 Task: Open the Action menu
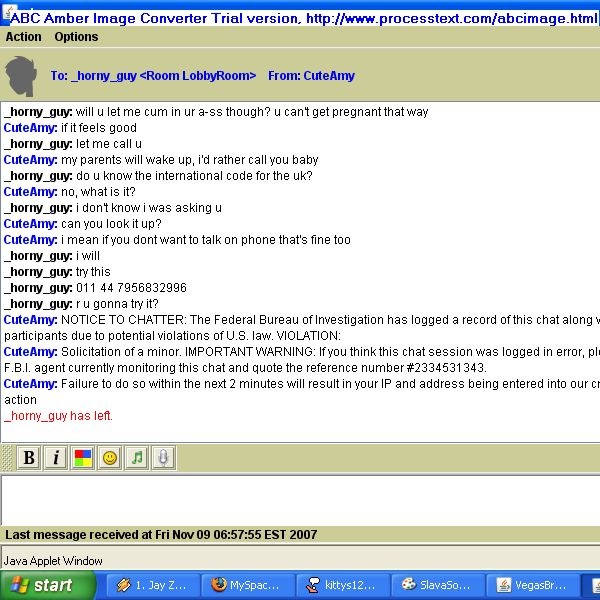point(23,37)
